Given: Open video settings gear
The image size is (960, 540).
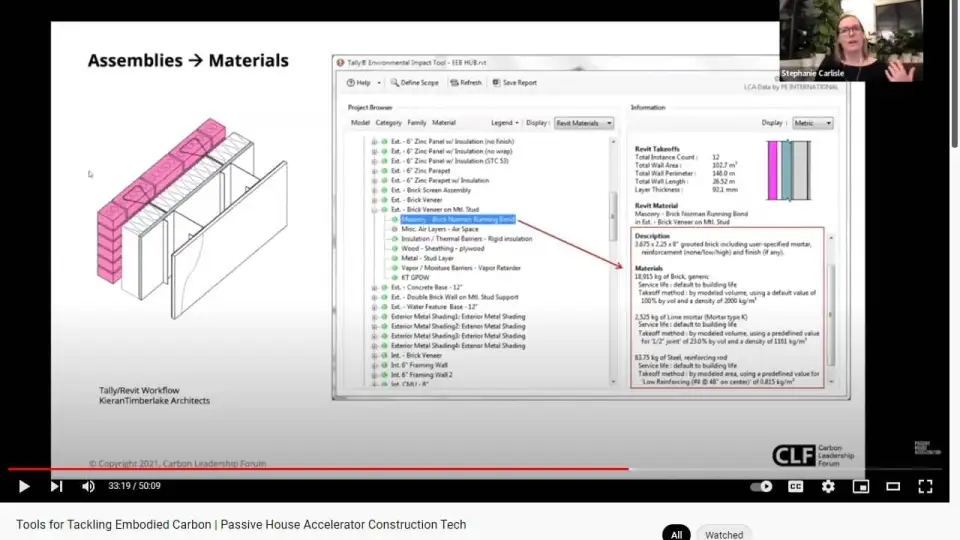Looking at the screenshot, I should [x=828, y=486].
